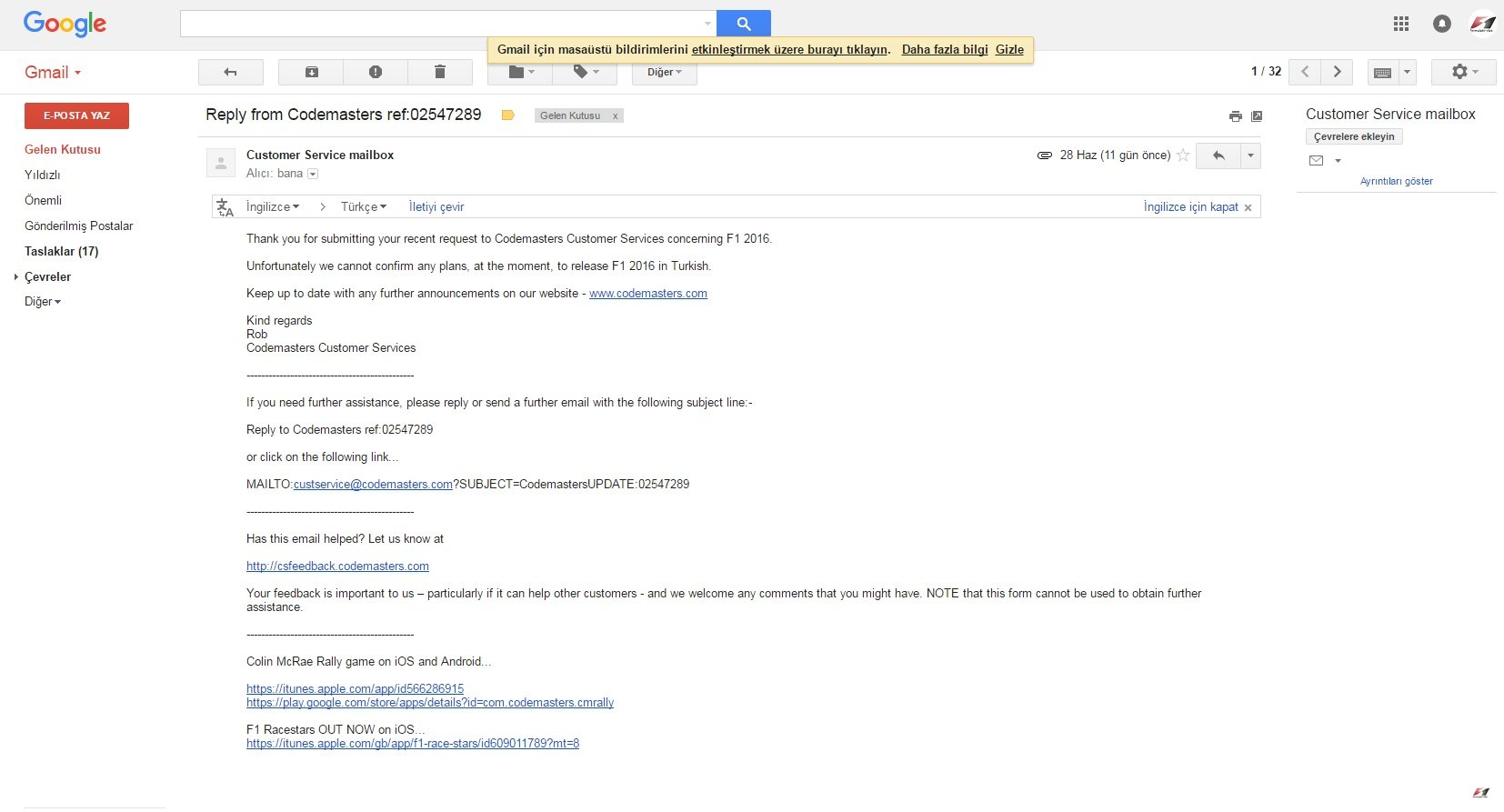Image resolution: width=1504 pixels, height=812 pixels.
Task: Report spam with the exclamation icon
Action: pyautogui.click(x=376, y=72)
